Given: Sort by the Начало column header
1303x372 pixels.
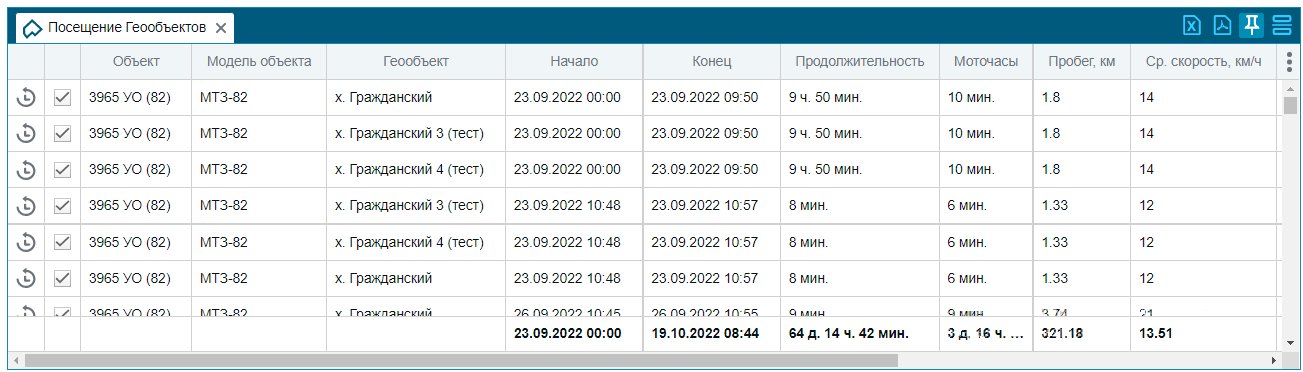Looking at the screenshot, I should click(x=574, y=61).
